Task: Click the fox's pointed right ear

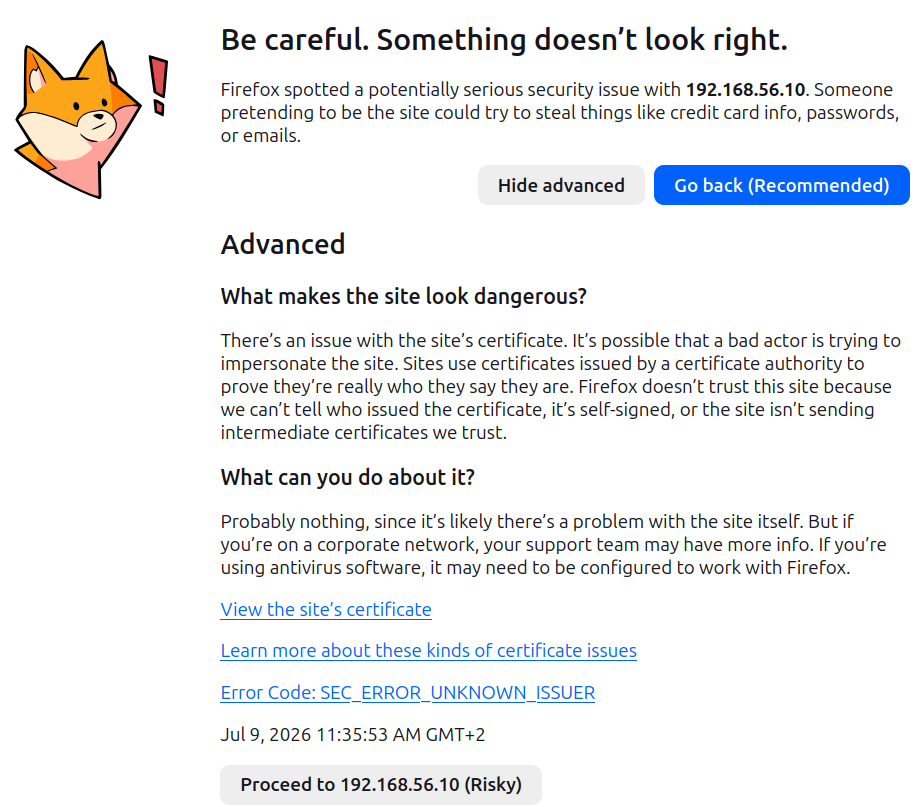Action: [x=96, y=59]
